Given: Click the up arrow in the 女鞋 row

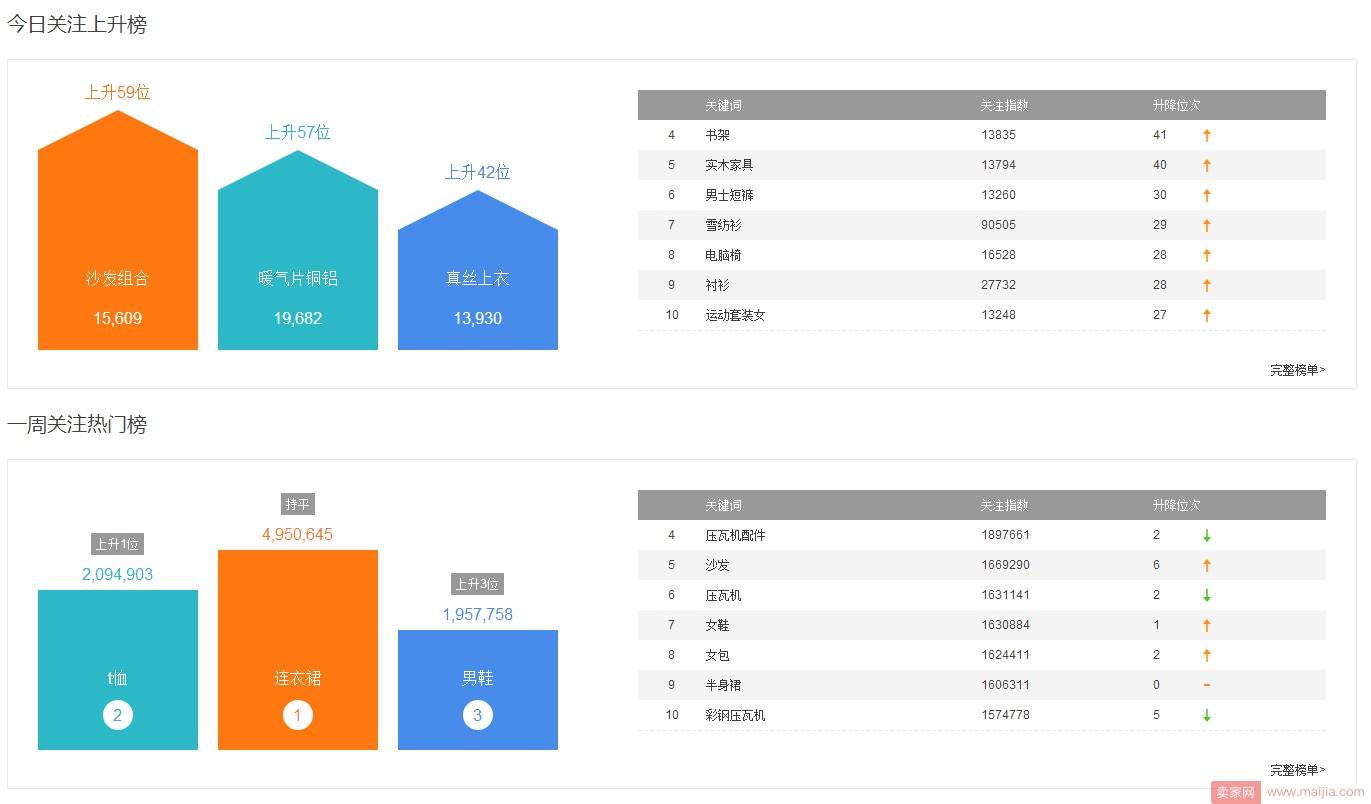Looking at the screenshot, I should tap(1207, 625).
